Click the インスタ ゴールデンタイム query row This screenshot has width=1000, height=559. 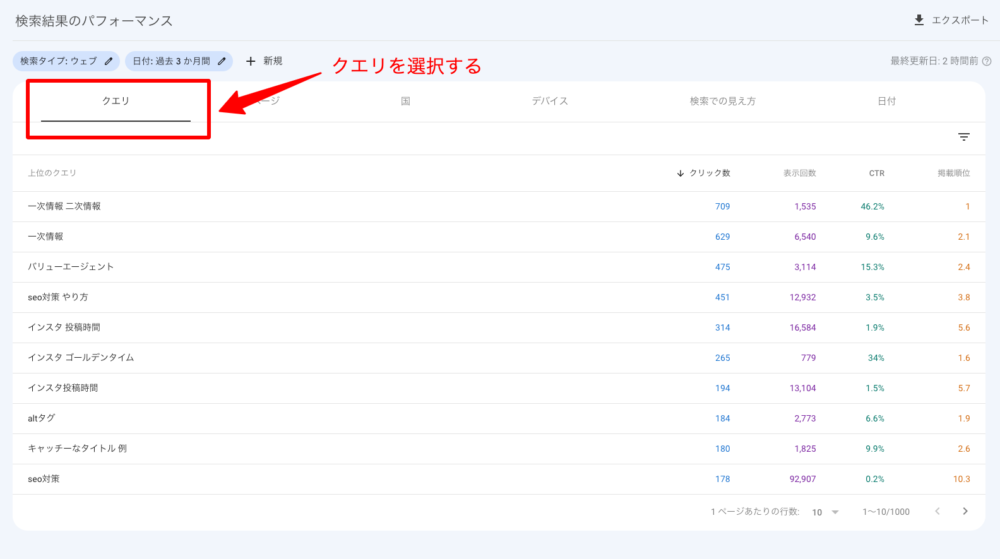(81, 357)
